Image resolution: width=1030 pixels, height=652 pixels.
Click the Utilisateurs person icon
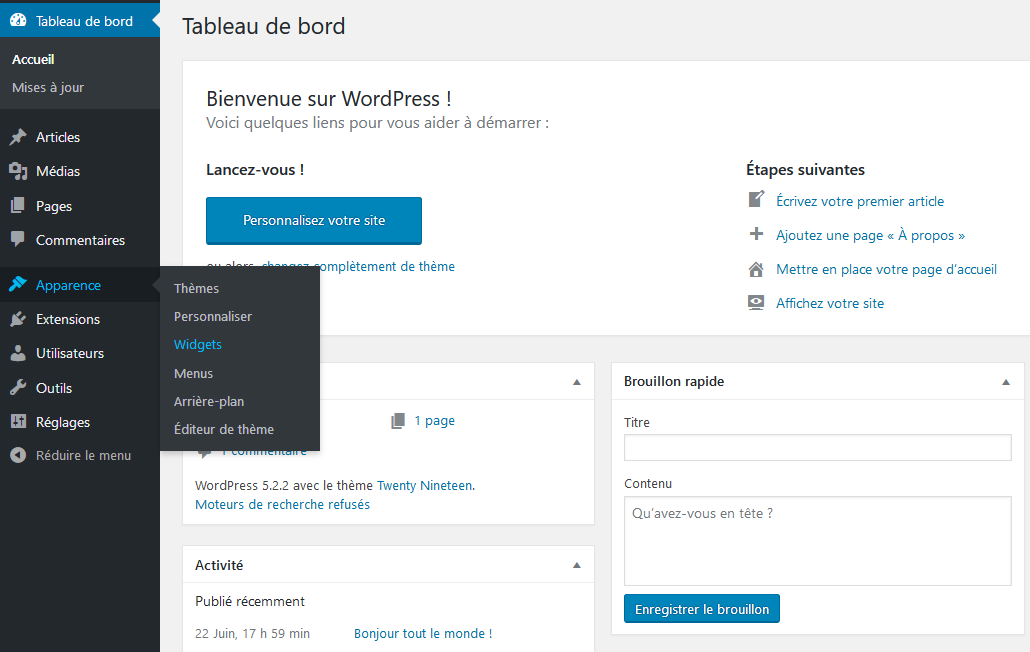coord(18,353)
